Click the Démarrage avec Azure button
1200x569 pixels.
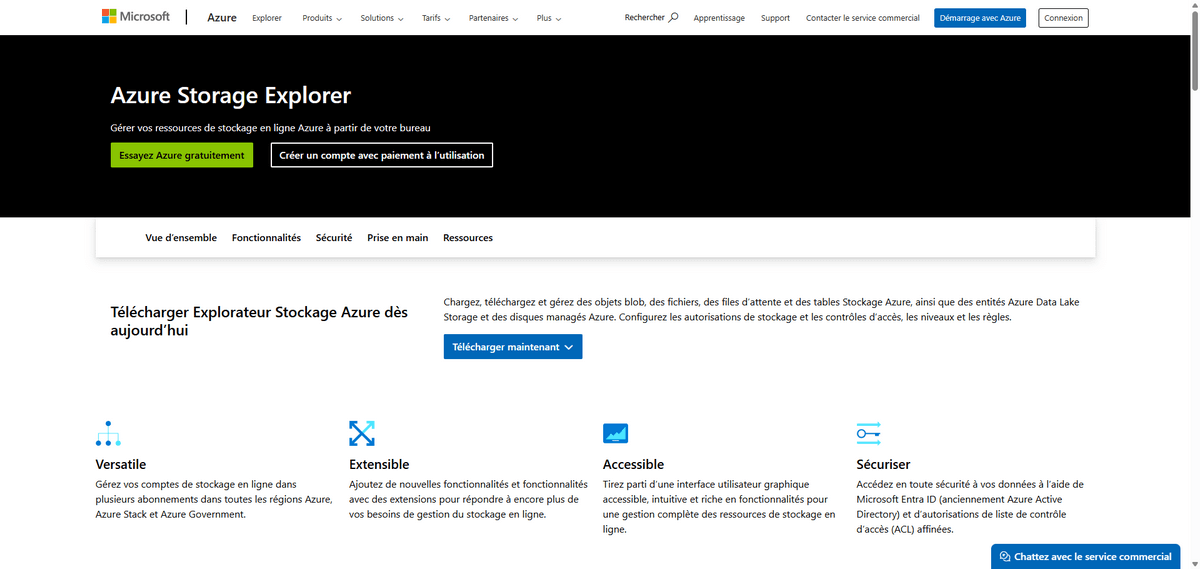pyautogui.click(x=980, y=18)
